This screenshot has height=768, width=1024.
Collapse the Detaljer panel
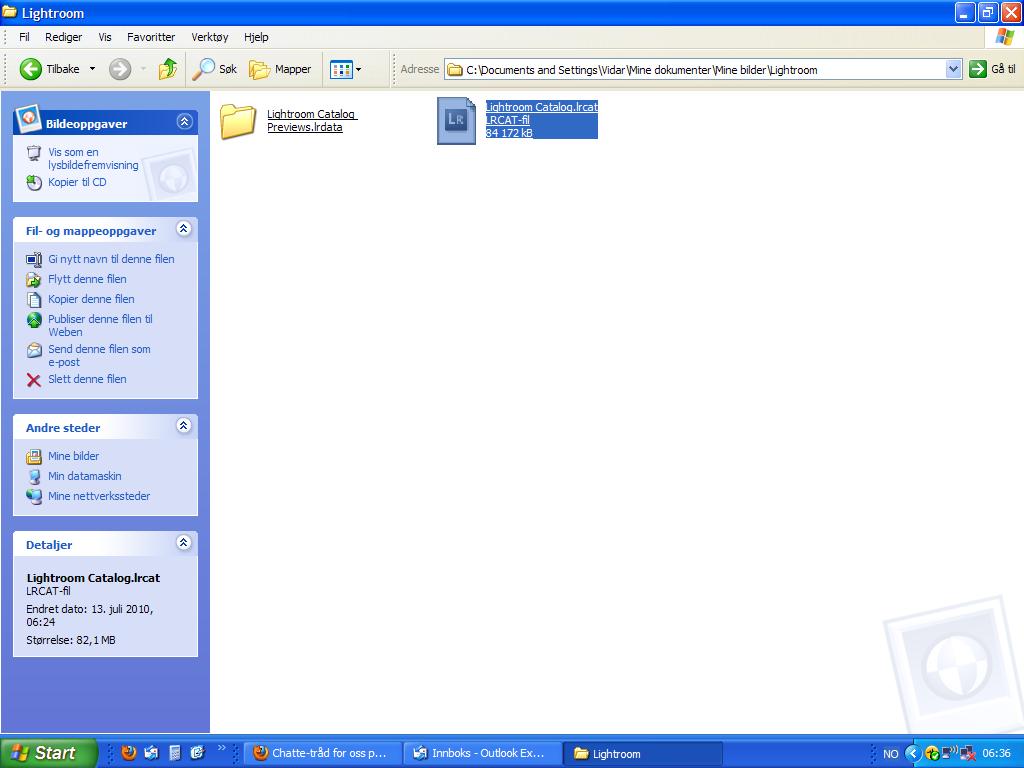tap(184, 543)
